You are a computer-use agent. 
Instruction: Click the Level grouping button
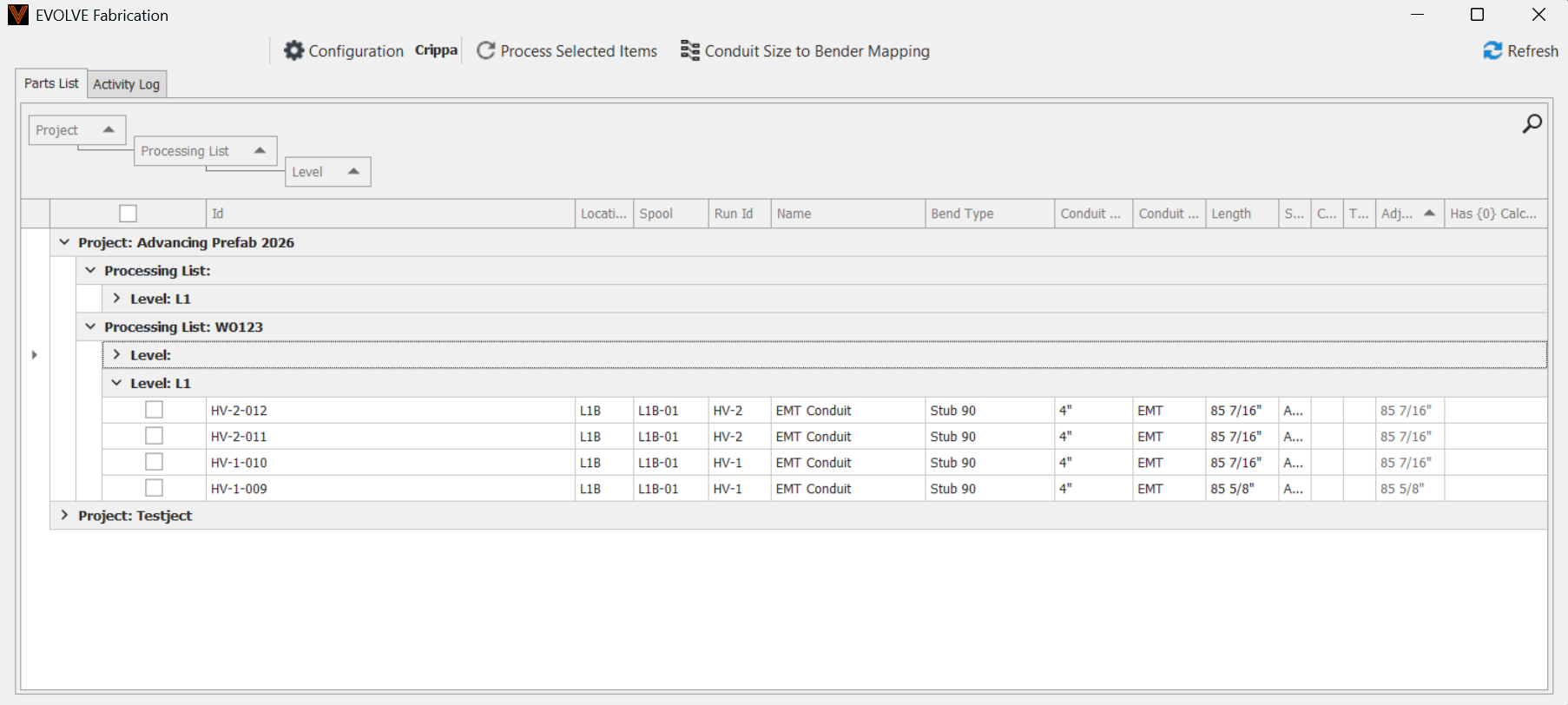point(308,172)
